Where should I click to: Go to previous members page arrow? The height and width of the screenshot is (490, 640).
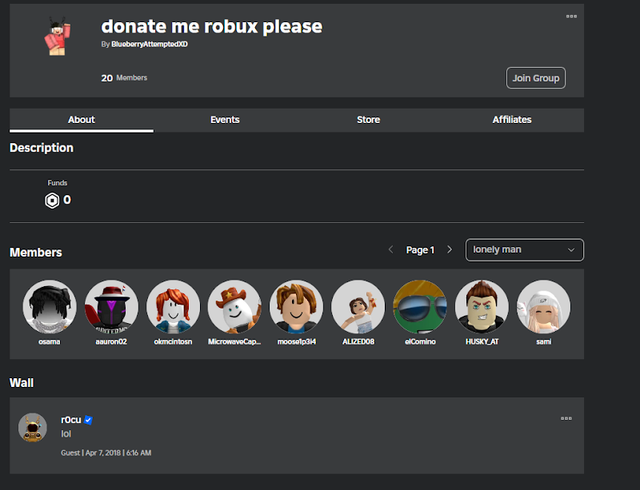391,249
